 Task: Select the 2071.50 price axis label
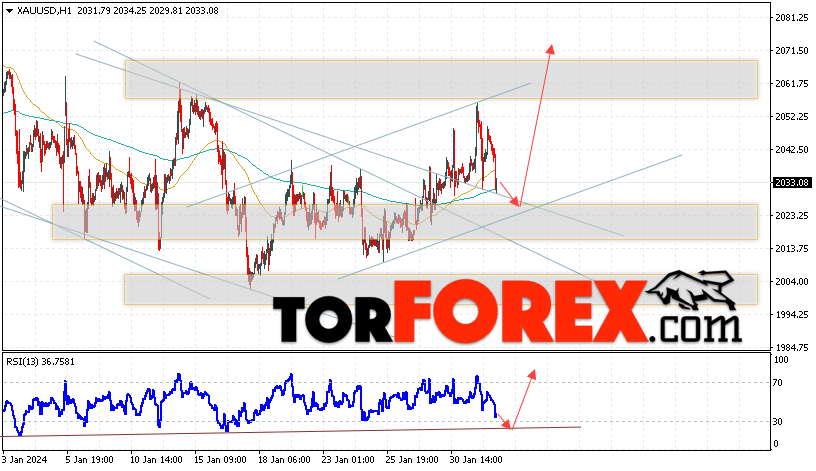(x=792, y=50)
